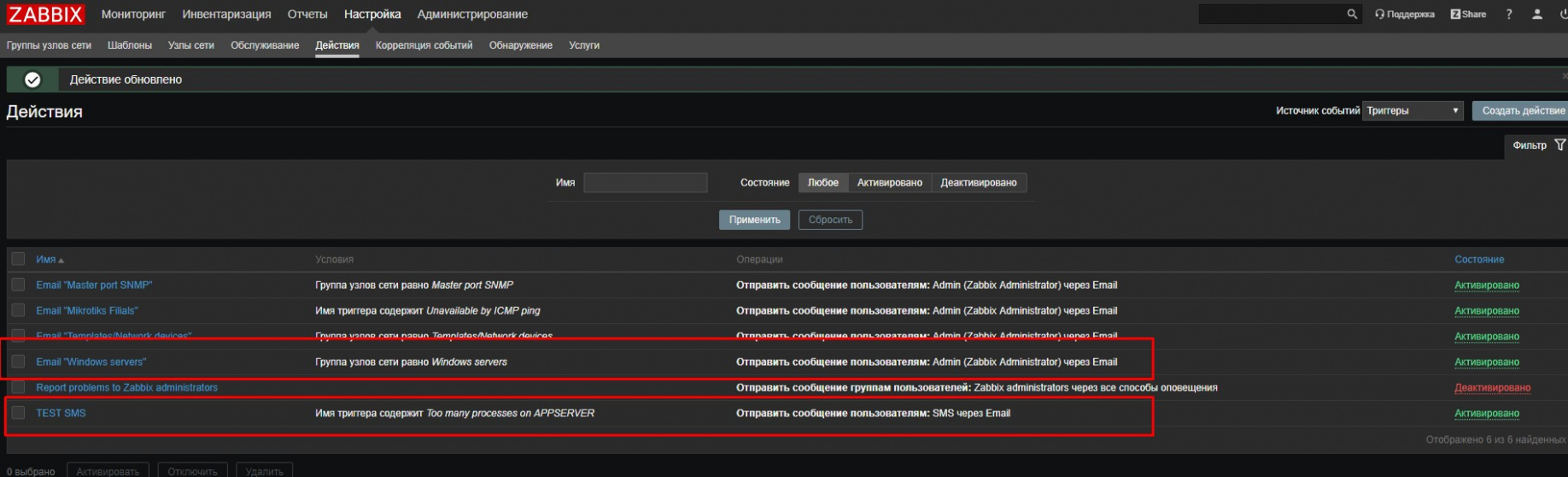
Task: Open the Email "Windows servers" action
Action: (x=91, y=362)
